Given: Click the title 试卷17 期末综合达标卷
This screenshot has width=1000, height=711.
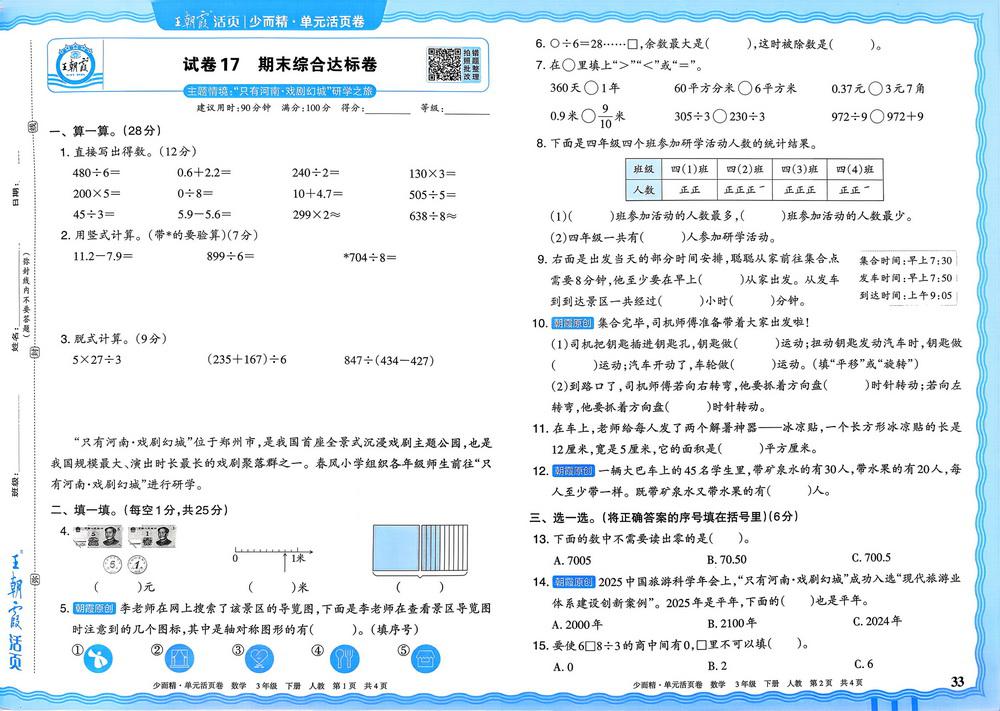Looking at the screenshot, I should point(280,64).
